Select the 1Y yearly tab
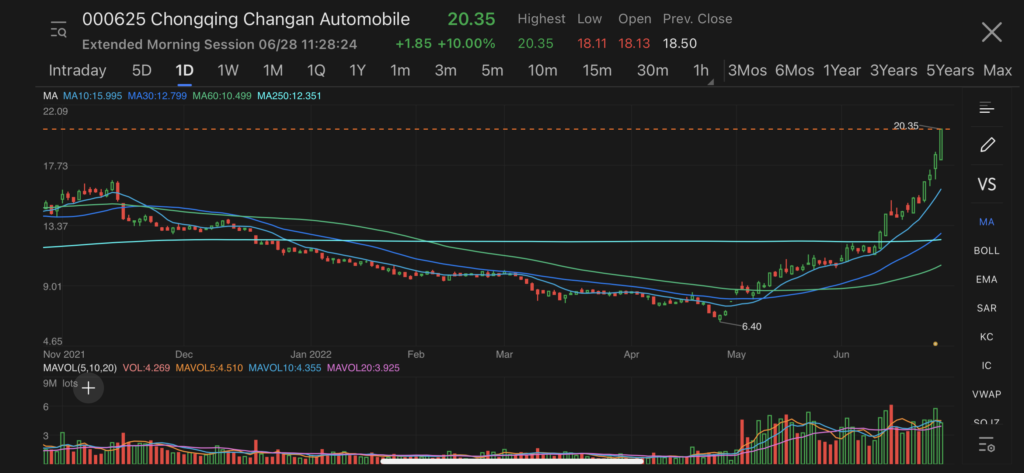The height and width of the screenshot is (473, 1024). pyautogui.click(x=357, y=71)
